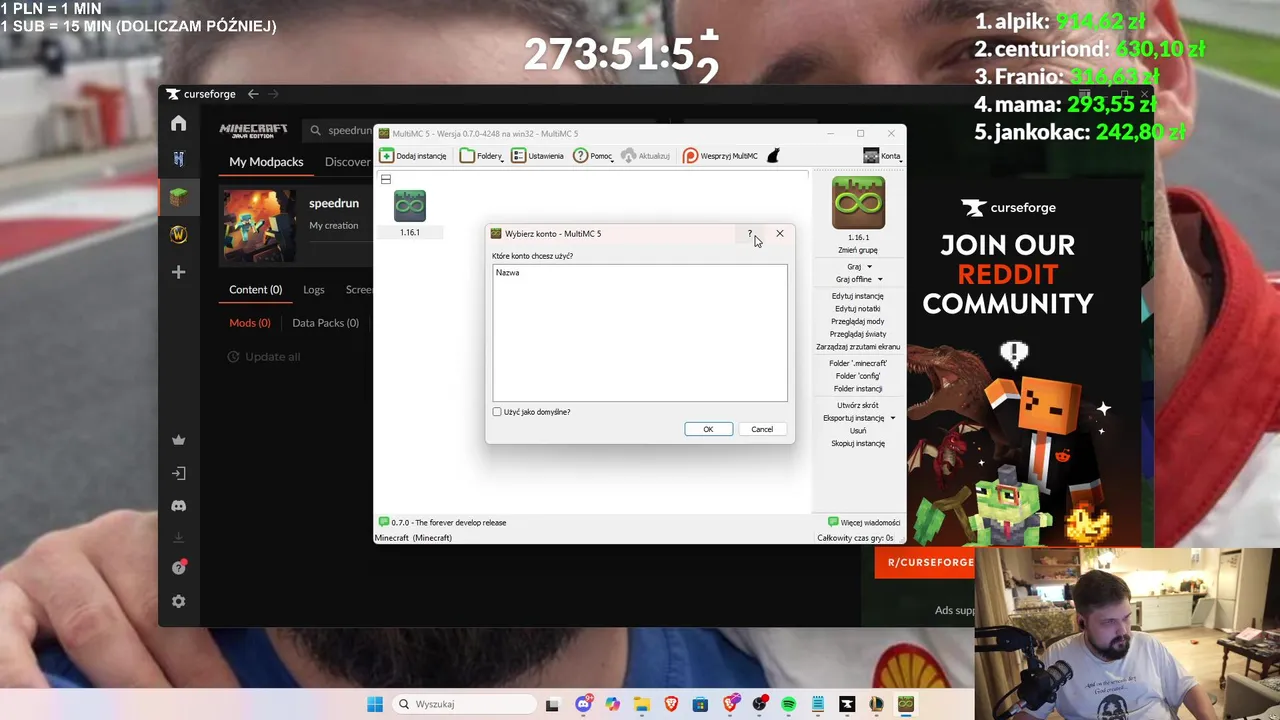Click Usuń in the side panel
Image resolution: width=1280 pixels, height=720 pixels.
point(858,430)
